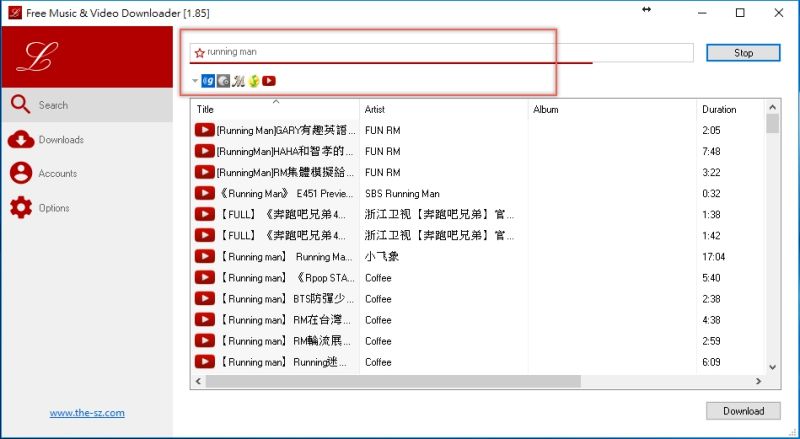The image size is (800, 439).
Task: Select the cursive M source icon
Action: click(x=238, y=81)
